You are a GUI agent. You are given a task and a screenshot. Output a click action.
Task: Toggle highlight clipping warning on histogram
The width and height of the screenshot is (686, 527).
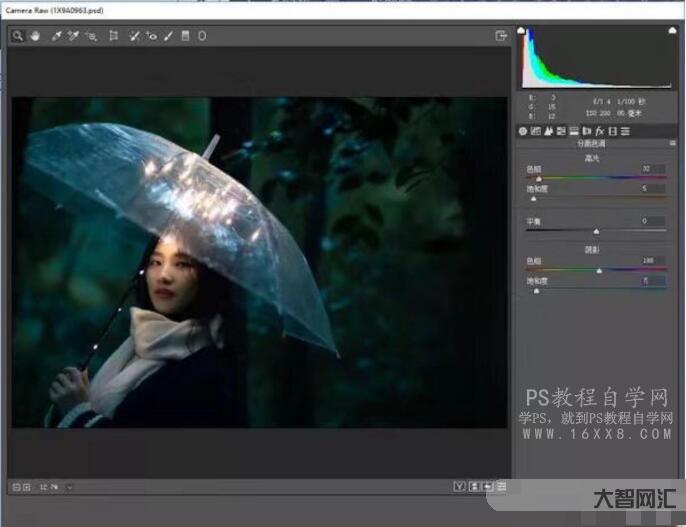(672, 30)
